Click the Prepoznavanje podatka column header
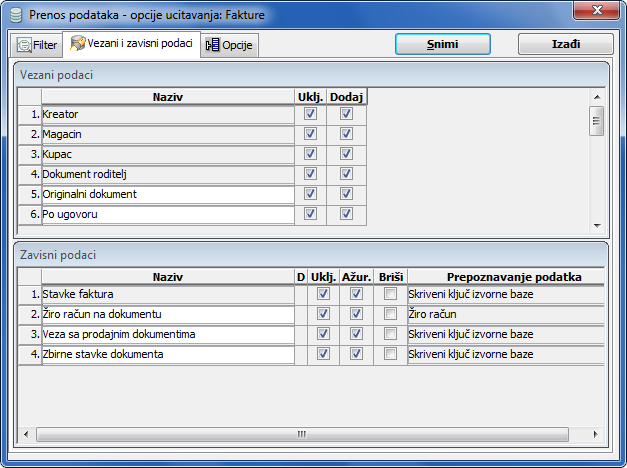This screenshot has height=468, width=627. [x=506, y=275]
